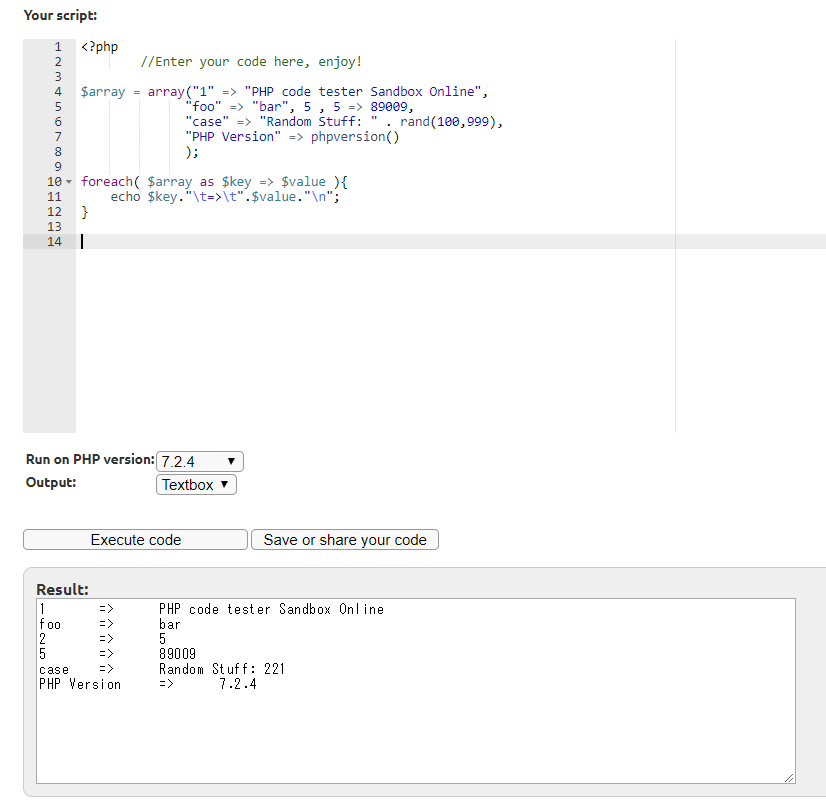This screenshot has width=826, height=808.
Task: Click the foreach keyword on line 10
Action: pyautogui.click(x=107, y=182)
